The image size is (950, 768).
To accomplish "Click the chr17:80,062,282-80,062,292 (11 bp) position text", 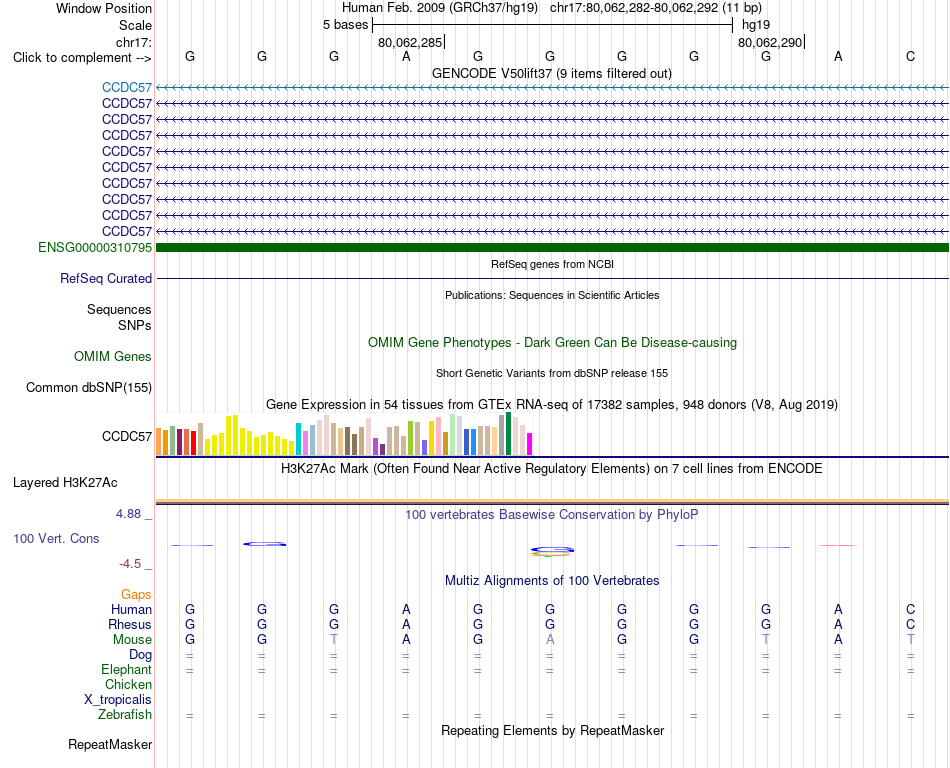I will [656, 8].
